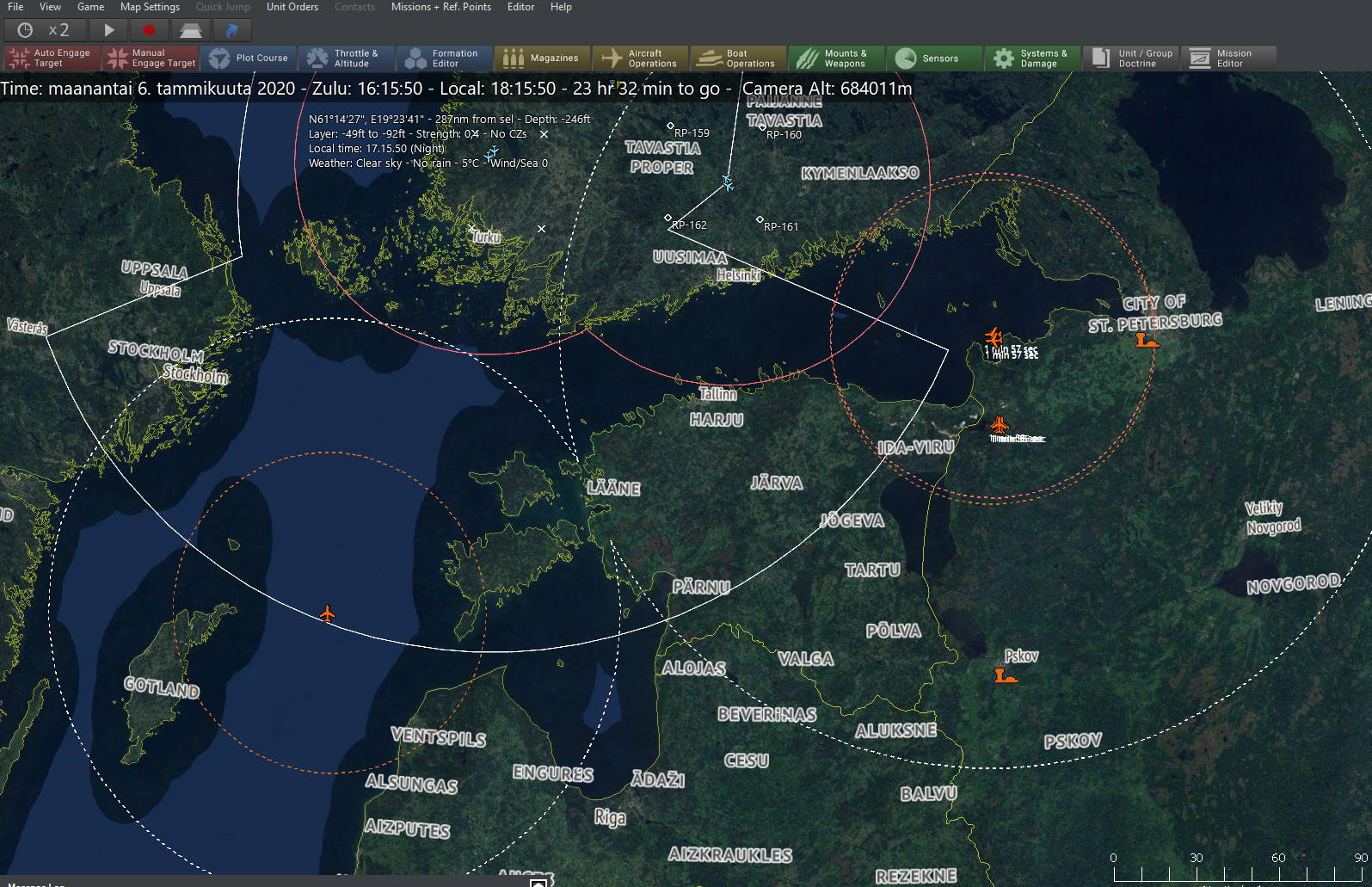Show the Magazines window
Screen dimensions: 1372x887
[542, 58]
